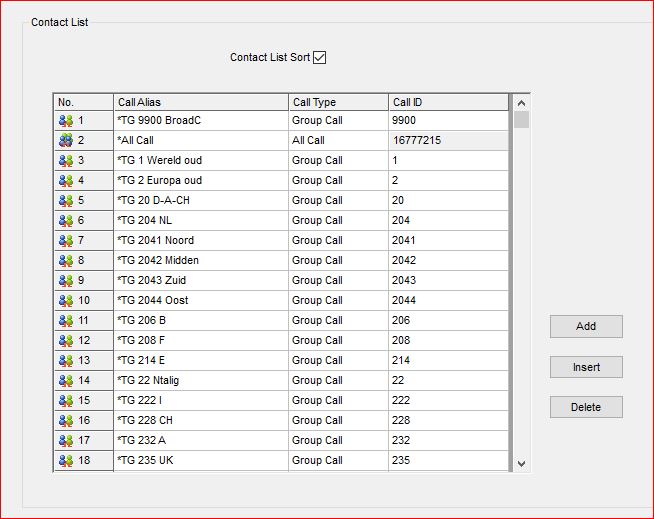Click the Call ID cell 228
The image size is (654, 519).
448,421
